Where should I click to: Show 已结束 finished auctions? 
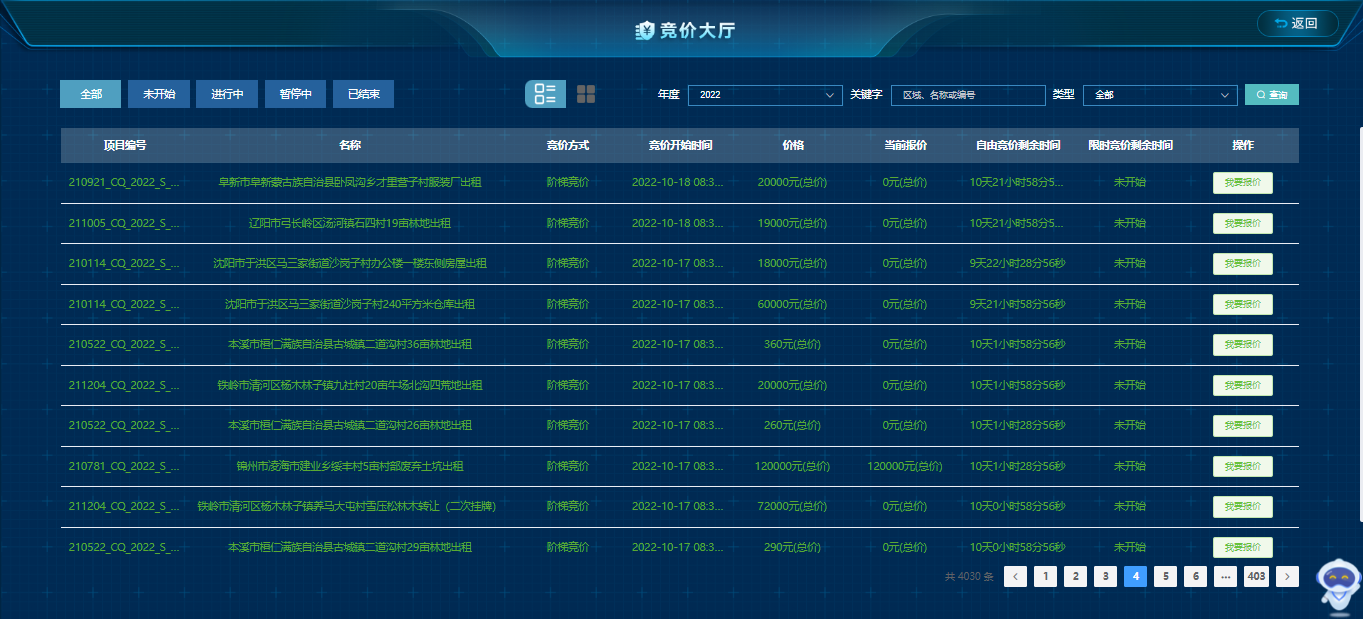click(x=363, y=94)
